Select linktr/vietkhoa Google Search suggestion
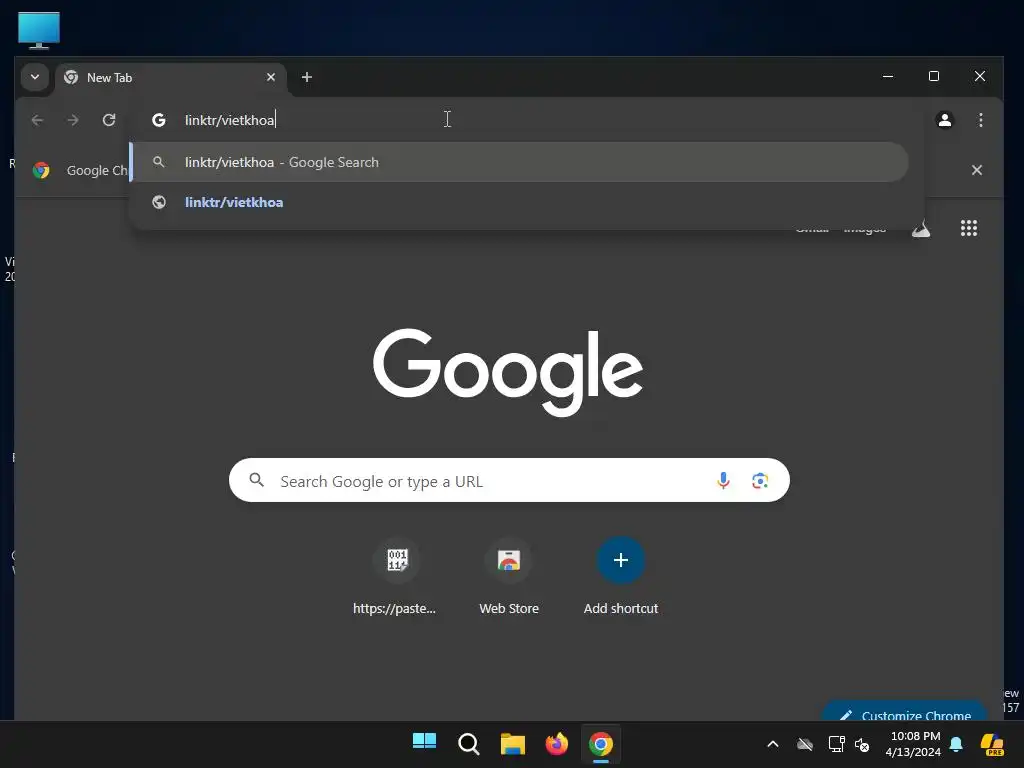Image resolution: width=1024 pixels, height=768 pixels. 519,162
